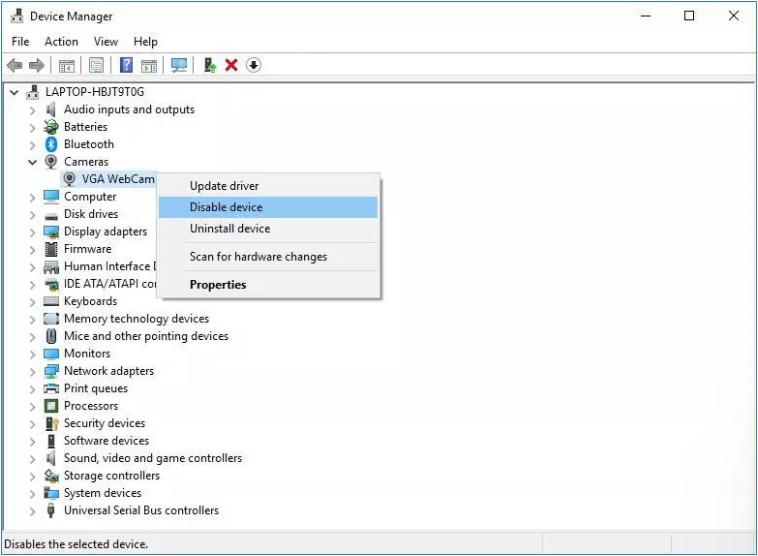Open the View menu
The image size is (758, 556).
(x=106, y=42)
